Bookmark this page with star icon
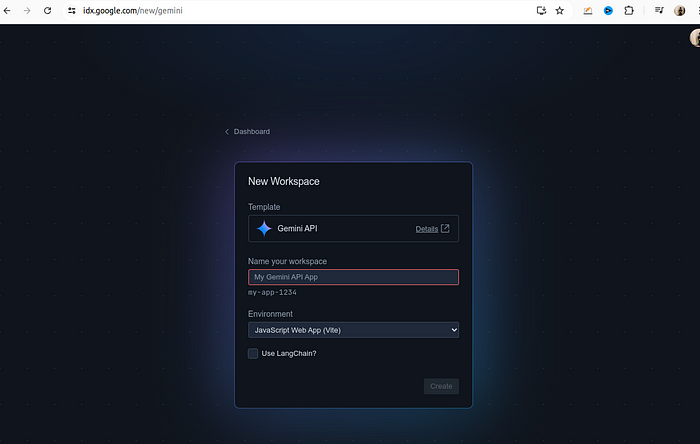 tap(560, 11)
